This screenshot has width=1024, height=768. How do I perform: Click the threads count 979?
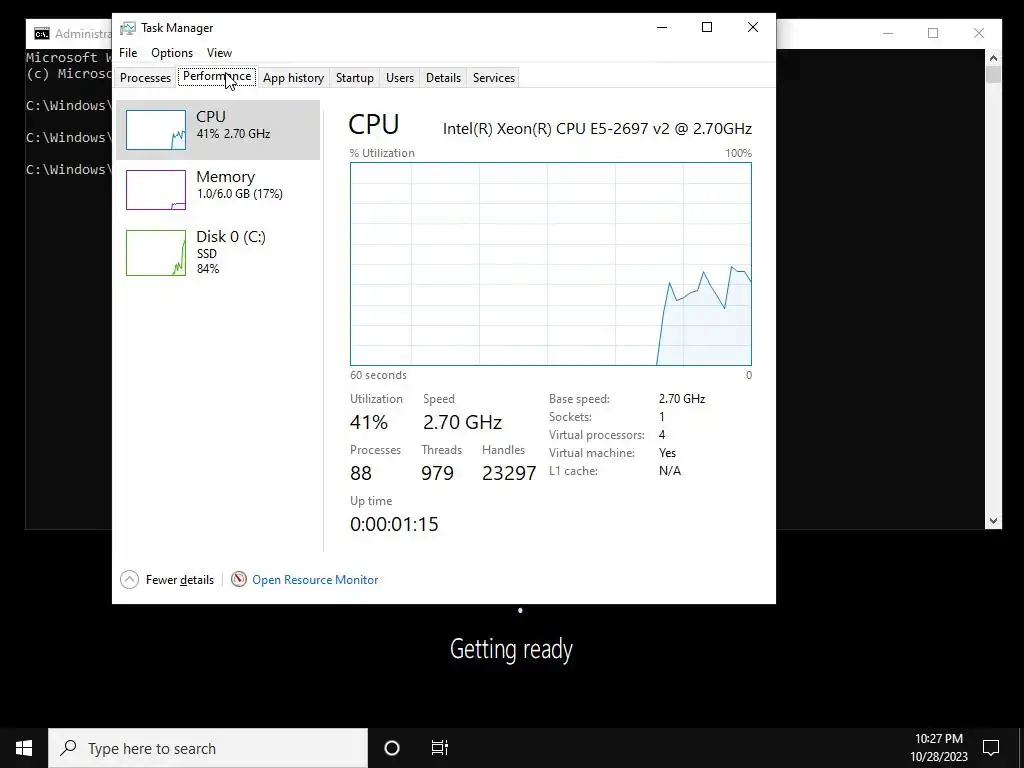[x=438, y=473]
